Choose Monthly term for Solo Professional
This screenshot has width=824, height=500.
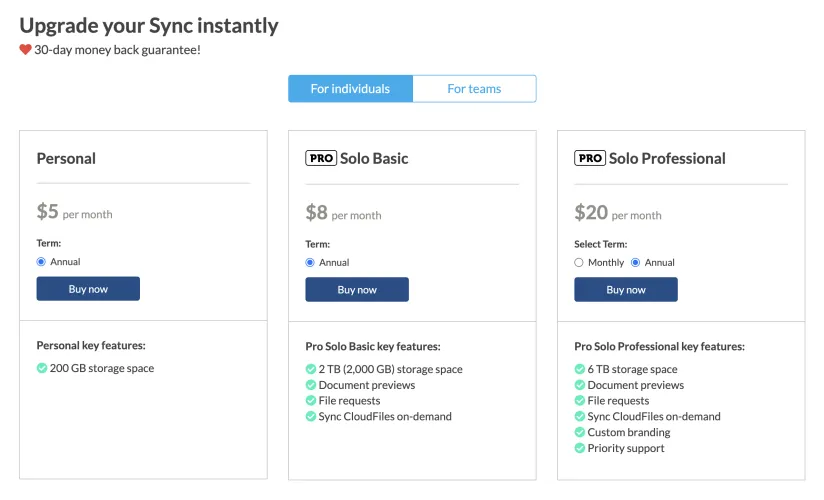(579, 262)
